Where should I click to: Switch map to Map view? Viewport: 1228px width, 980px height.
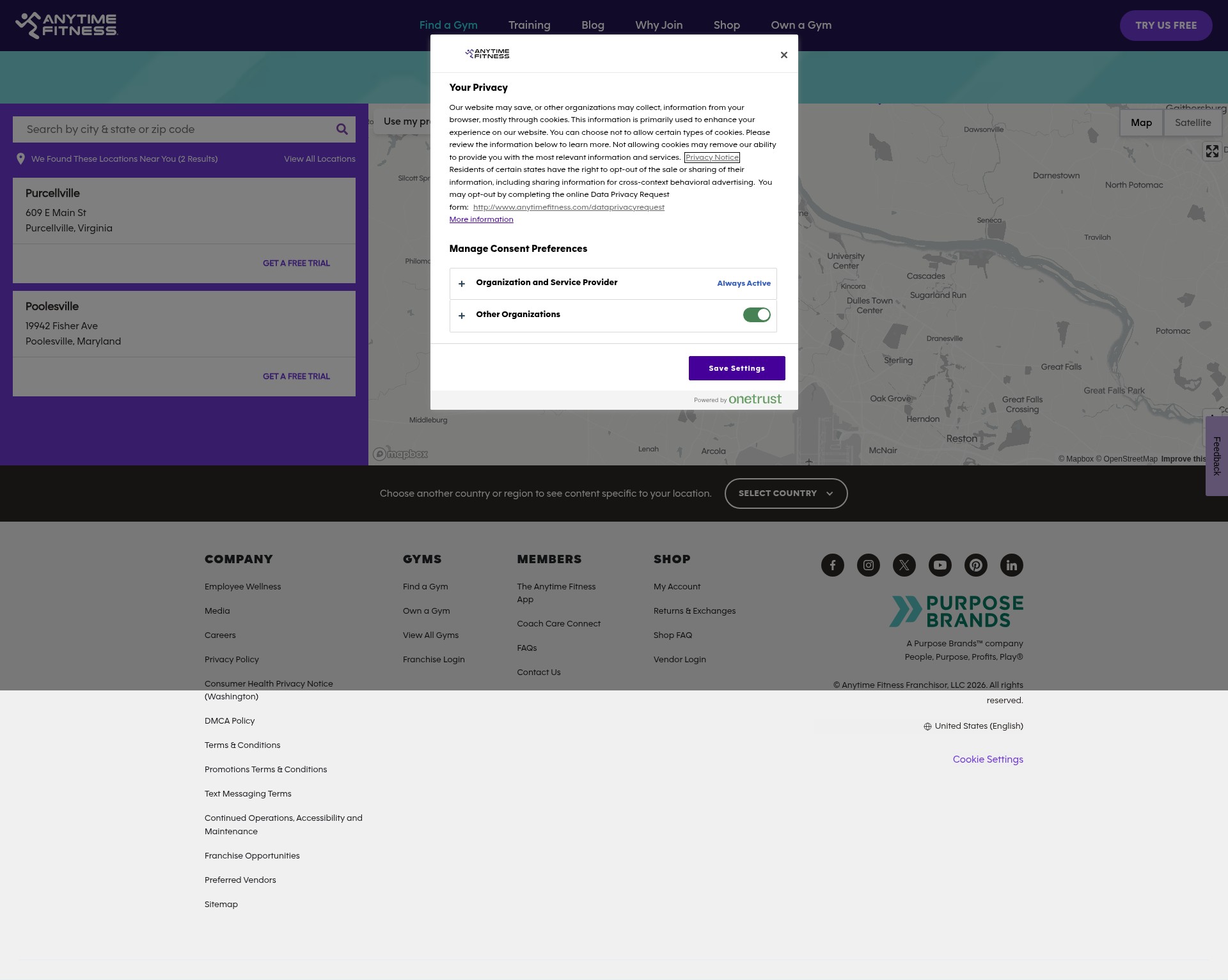(x=1141, y=123)
